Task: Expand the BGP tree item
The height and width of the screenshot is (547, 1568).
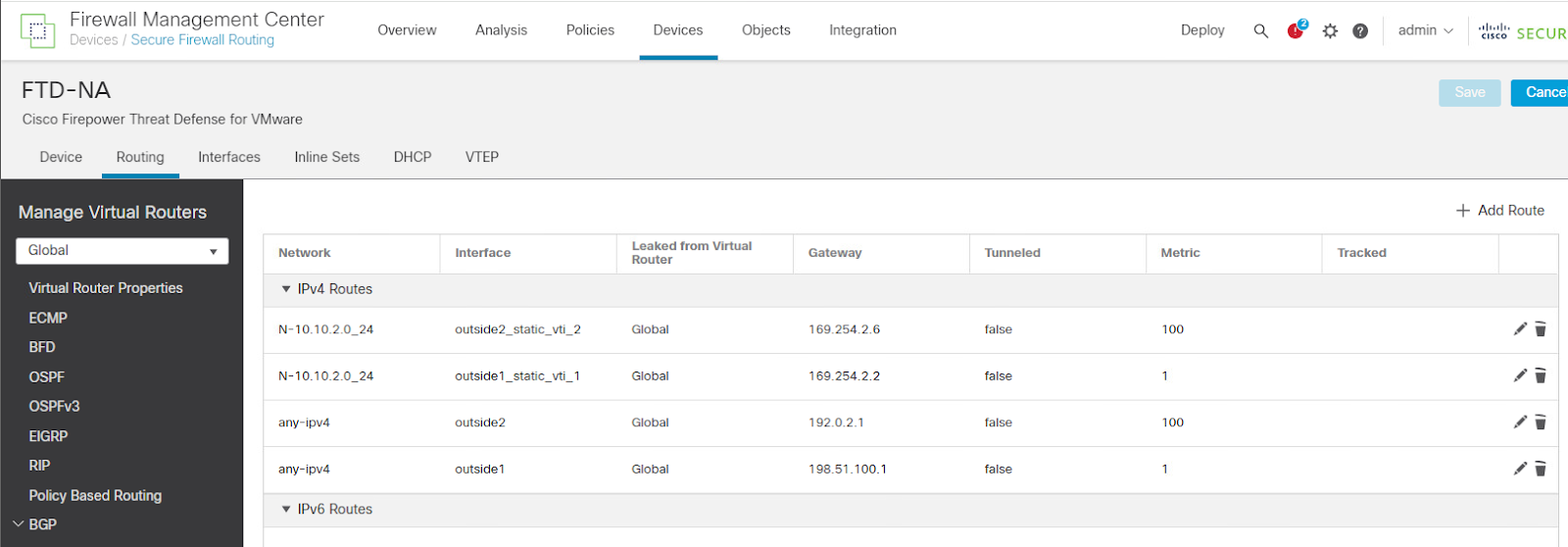Action: (19, 524)
